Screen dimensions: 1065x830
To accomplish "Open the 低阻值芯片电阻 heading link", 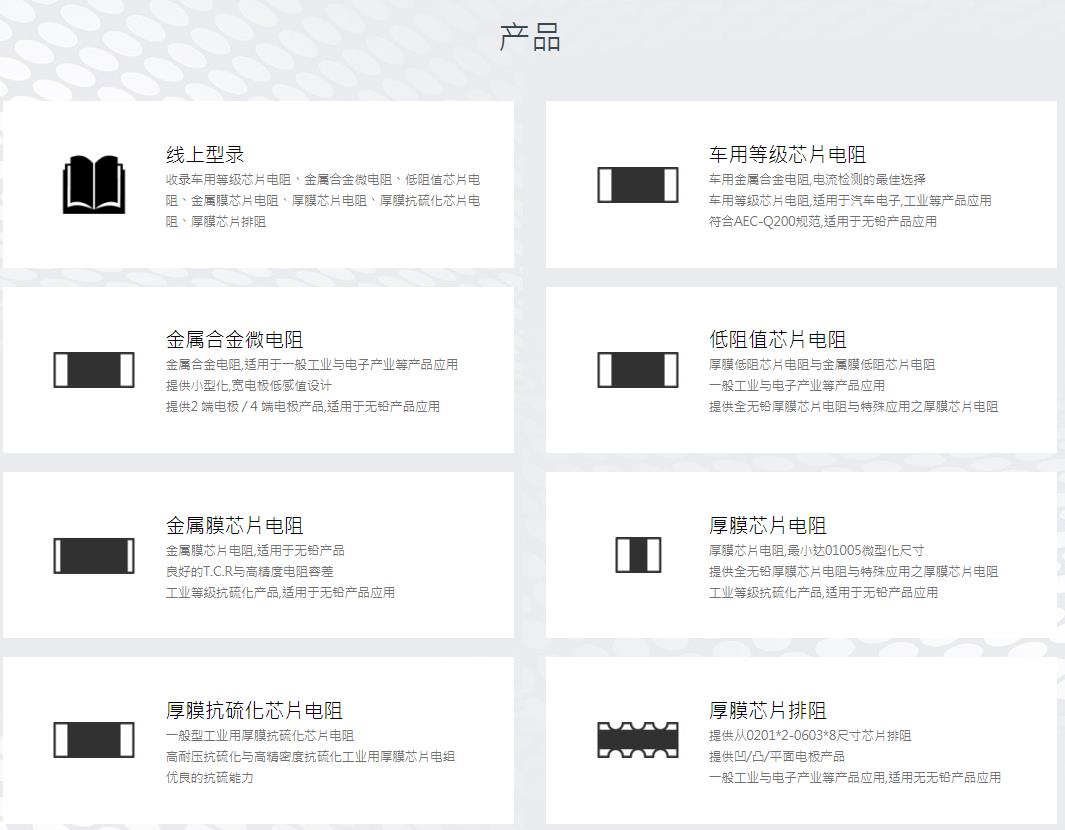I will pyautogui.click(x=777, y=340).
